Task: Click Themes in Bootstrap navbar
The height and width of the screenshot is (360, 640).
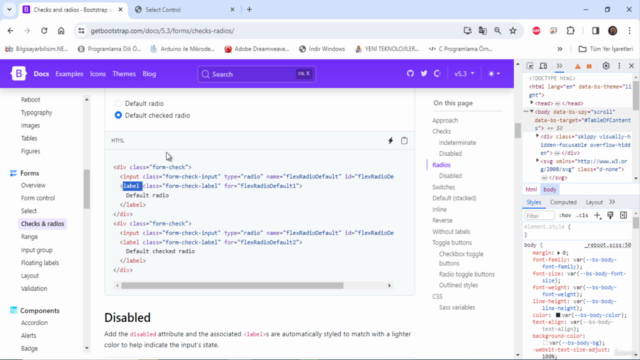Action: click(124, 74)
